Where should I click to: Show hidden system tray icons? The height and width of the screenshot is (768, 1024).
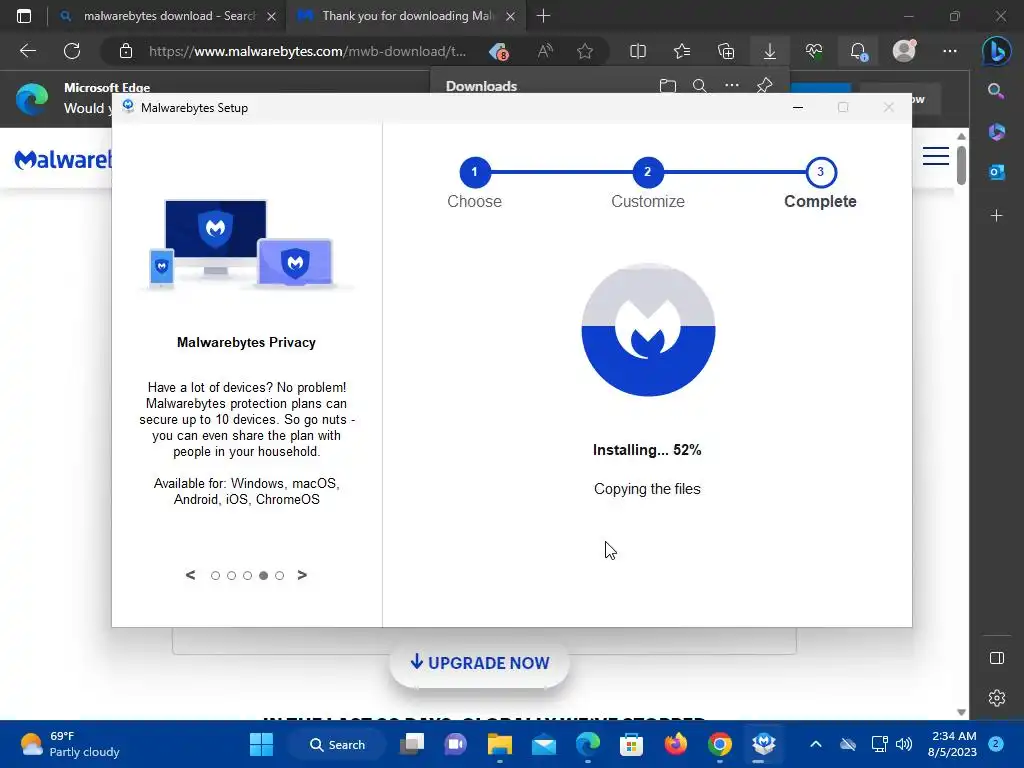pyautogui.click(x=816, y=744)
